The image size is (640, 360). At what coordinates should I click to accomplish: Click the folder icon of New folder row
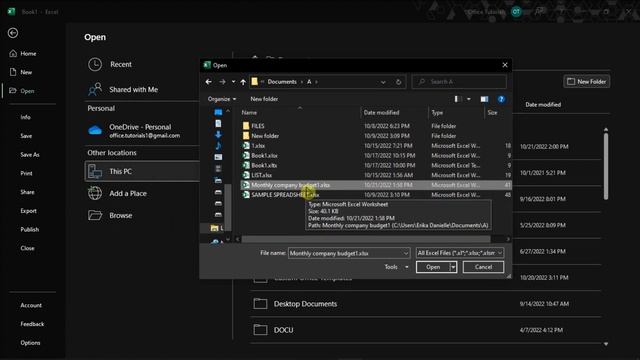click(246, 136)
